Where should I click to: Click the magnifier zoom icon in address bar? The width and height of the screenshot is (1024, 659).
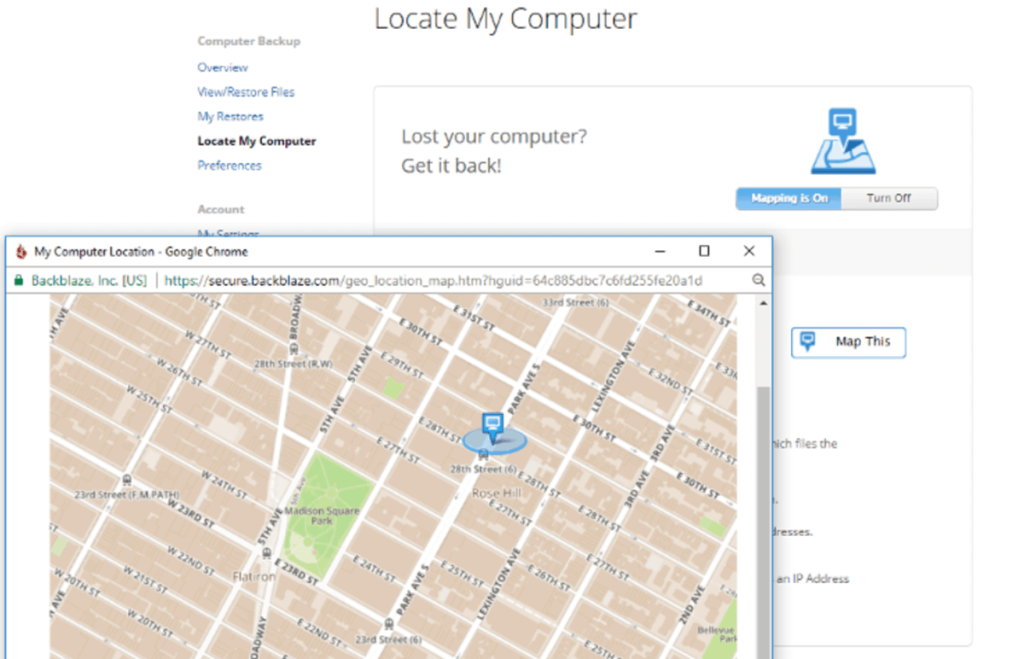click(758, 280)
